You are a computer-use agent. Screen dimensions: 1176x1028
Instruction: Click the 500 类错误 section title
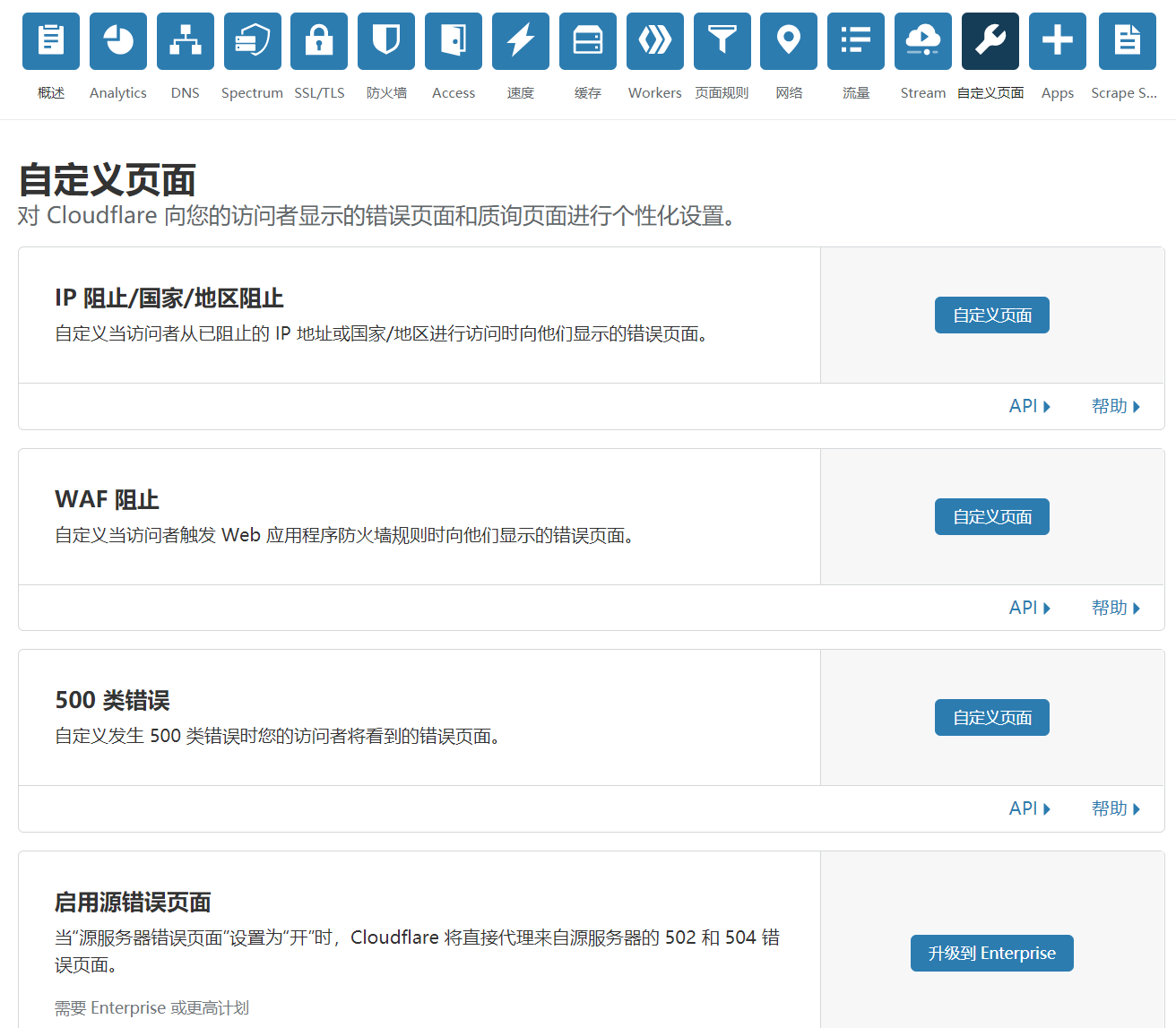point(112,700)
